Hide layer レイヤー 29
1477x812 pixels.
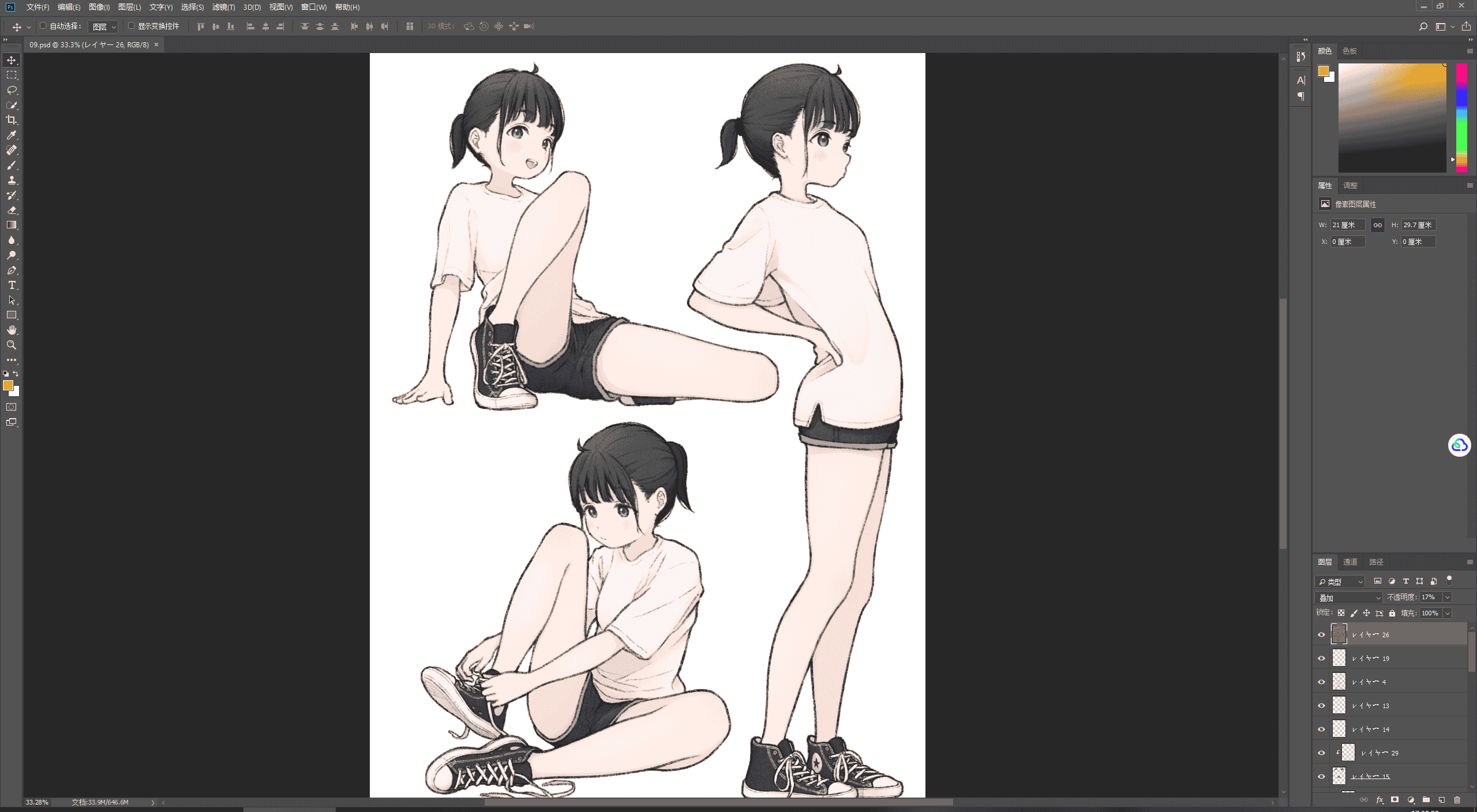[1321, 753]
